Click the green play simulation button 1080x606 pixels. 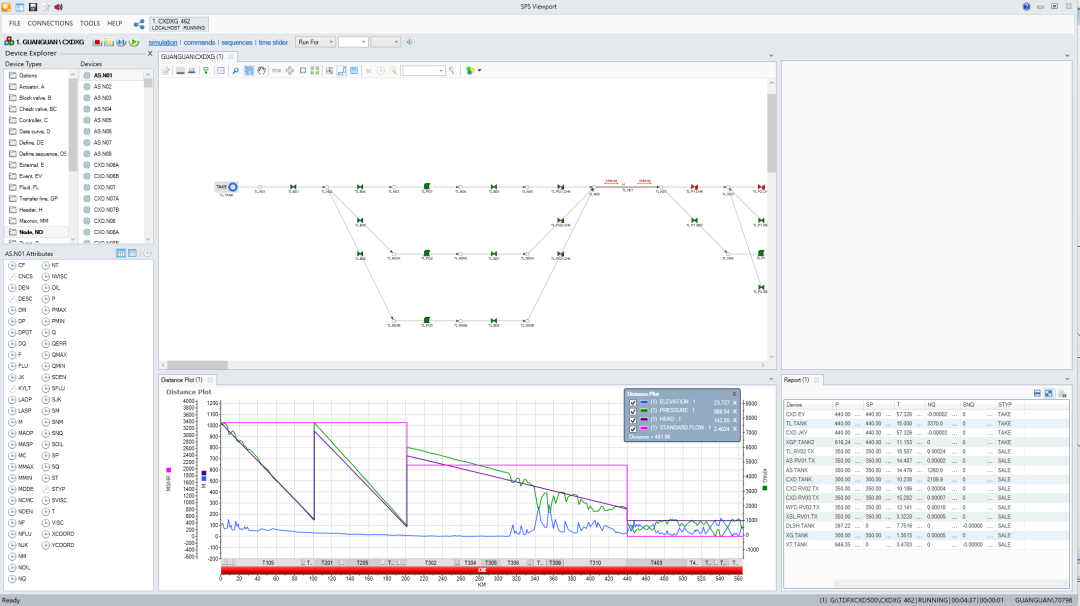coord(134,42)
